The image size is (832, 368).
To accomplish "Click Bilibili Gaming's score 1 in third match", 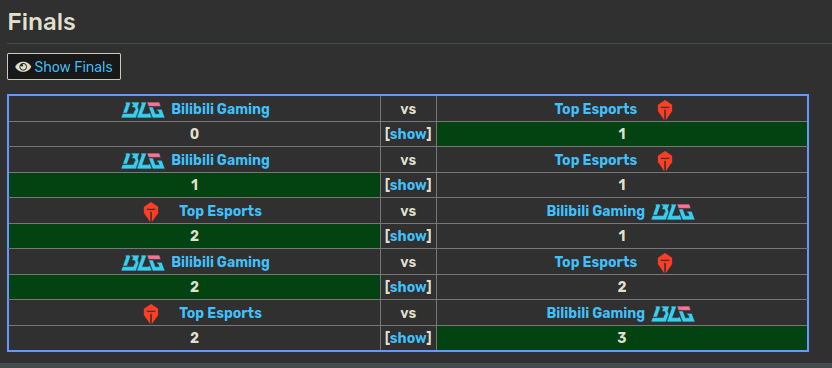I will click(622, 236).
